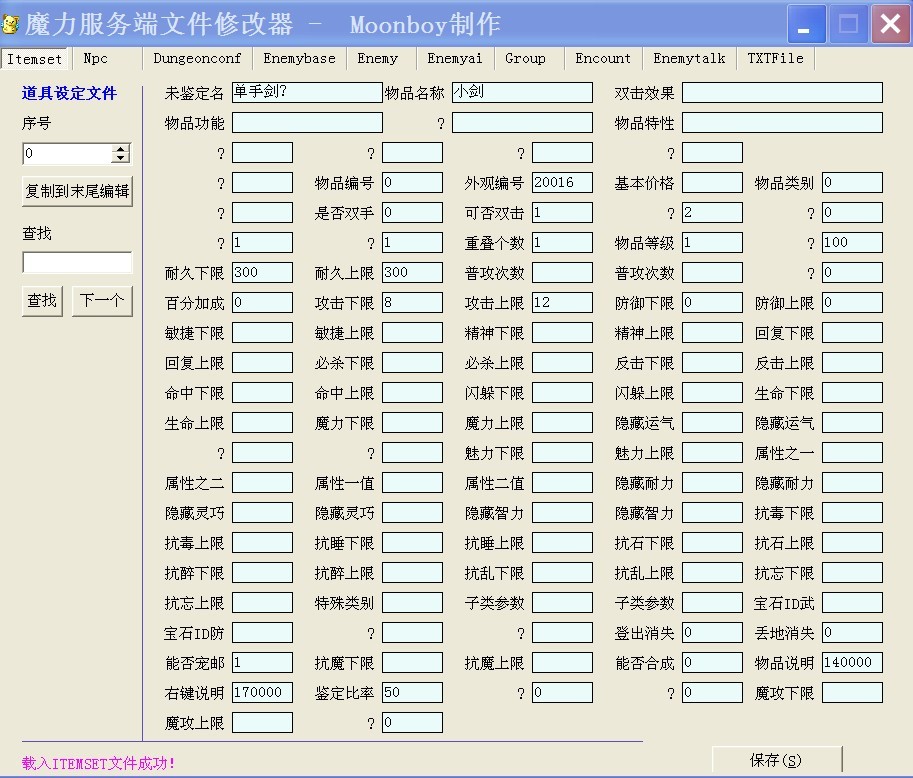Click the 查找 search button
The image size is (913, 778).
point(42,300)
